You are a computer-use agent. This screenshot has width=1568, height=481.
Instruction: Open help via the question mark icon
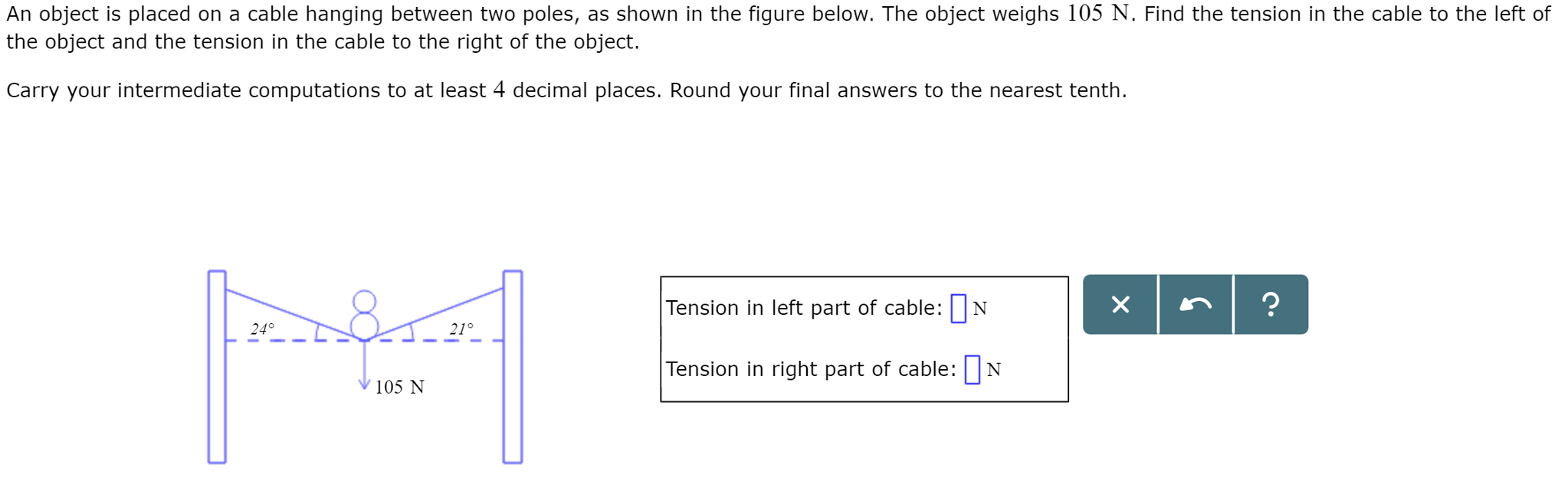(1270, 304)
